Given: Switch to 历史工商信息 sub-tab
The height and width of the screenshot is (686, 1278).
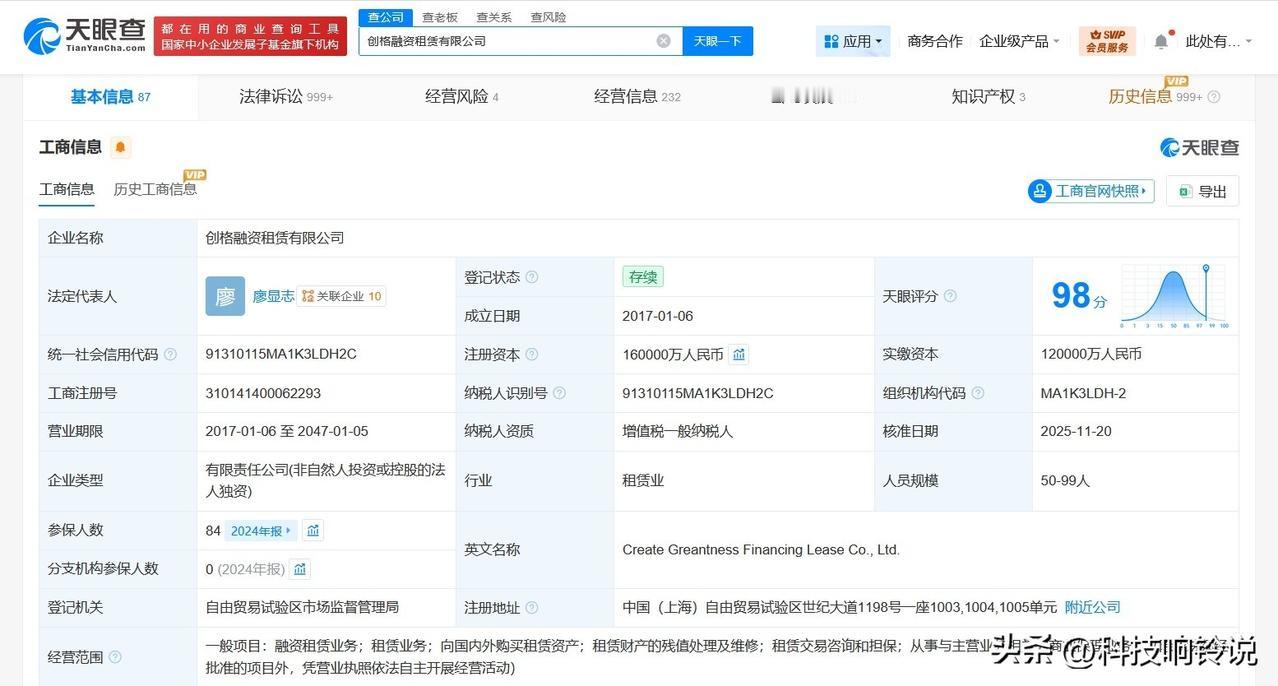Looking at the screenshot, I should 155,189.
